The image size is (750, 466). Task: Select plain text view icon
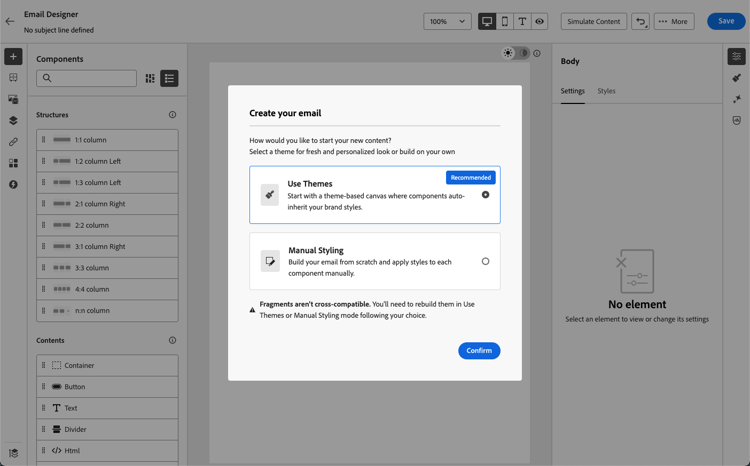522,22
